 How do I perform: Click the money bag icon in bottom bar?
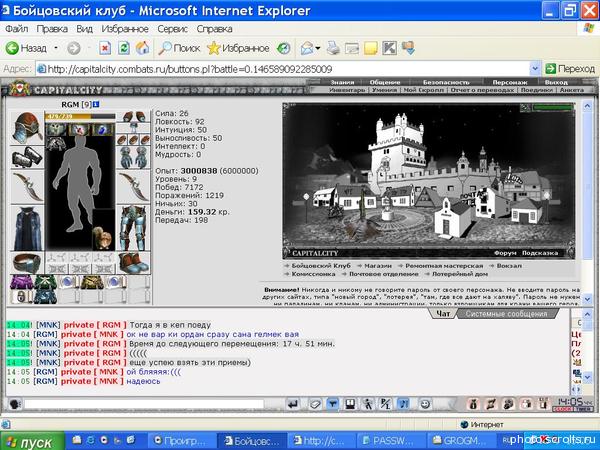click(x=473, y=404)
